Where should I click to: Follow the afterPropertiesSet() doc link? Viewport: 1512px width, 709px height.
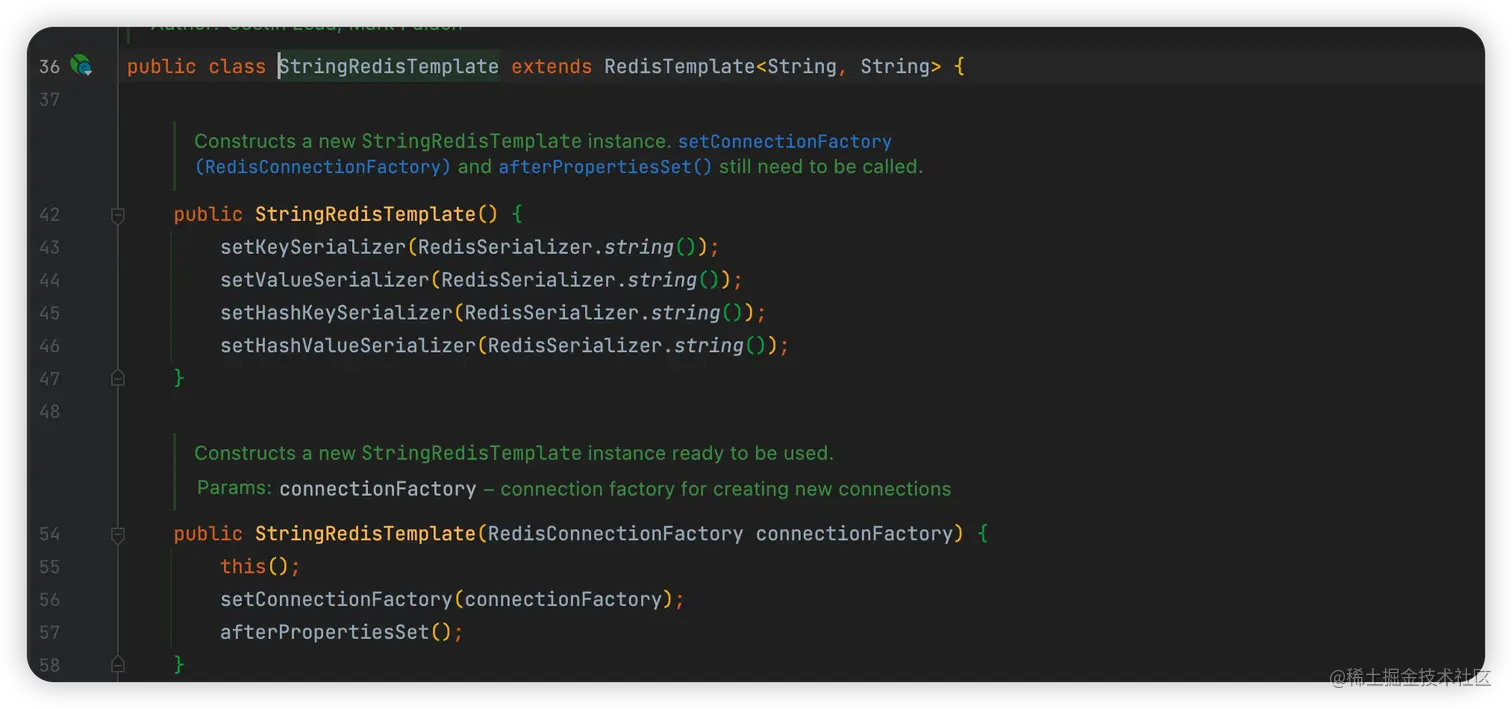pos(605,167)
